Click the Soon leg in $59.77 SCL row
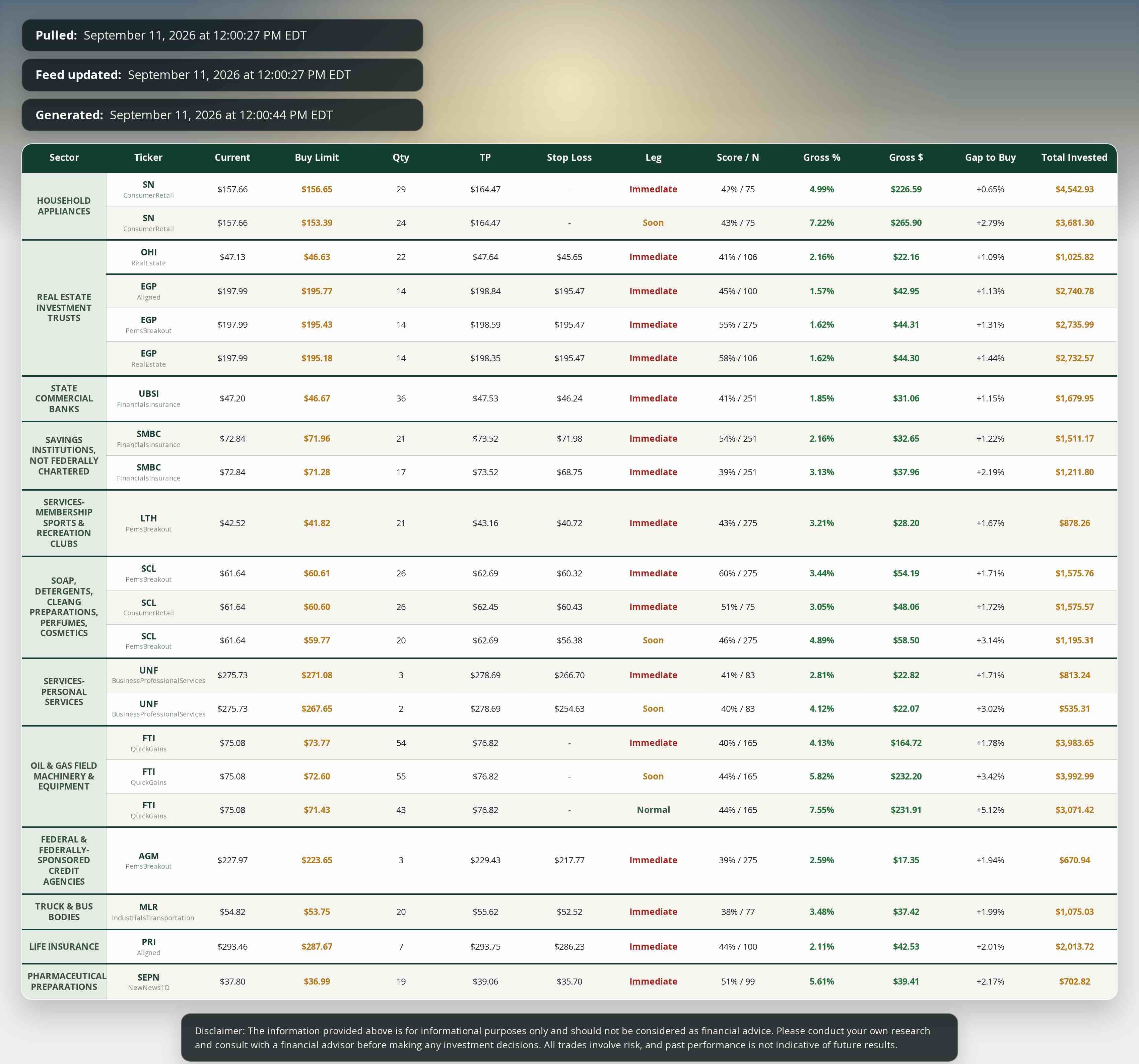 (653, 640)
